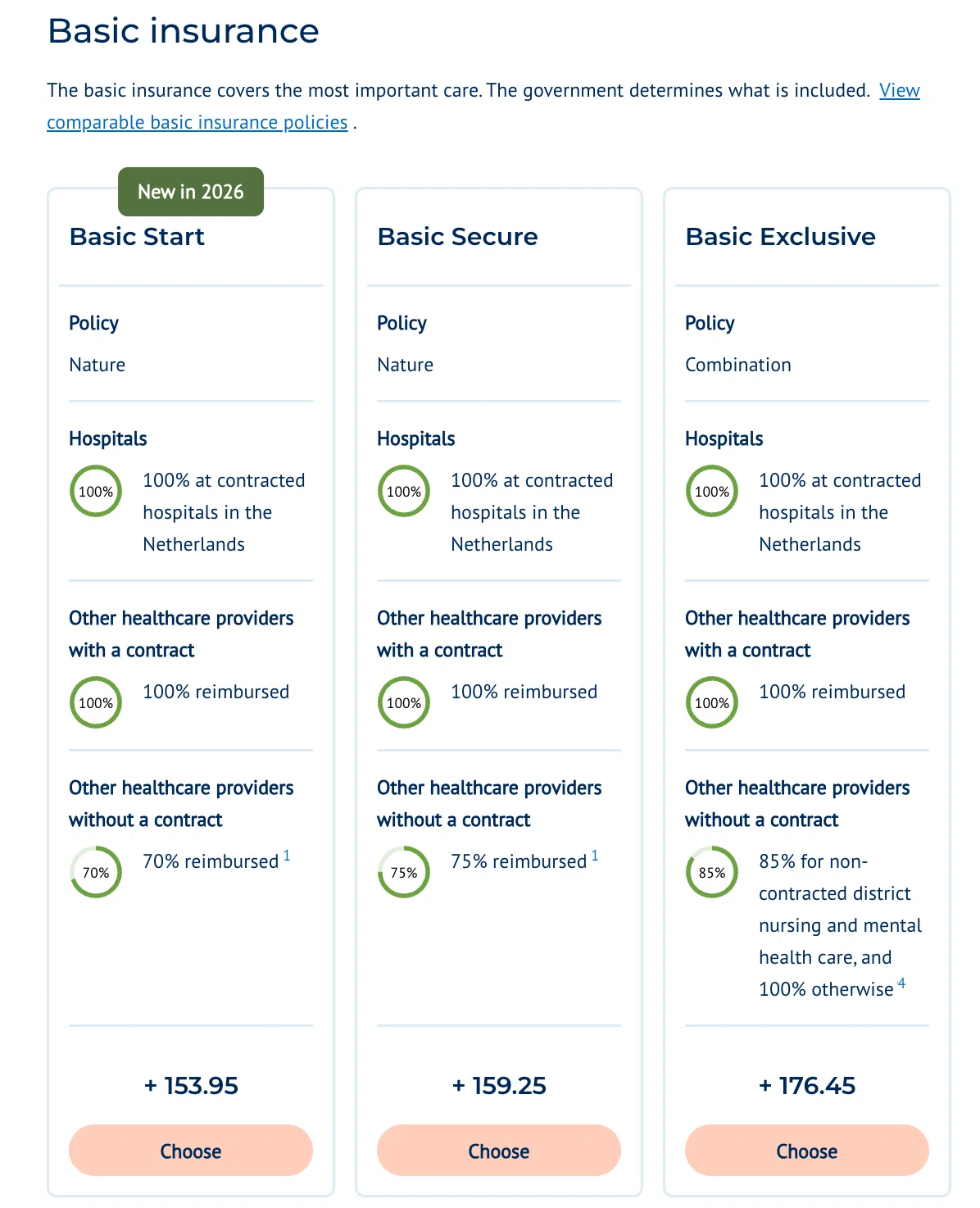Click Choose button under Basic Start
Image resolution: width=980 pixels, height=1208 pixels.
(191, 1151)
